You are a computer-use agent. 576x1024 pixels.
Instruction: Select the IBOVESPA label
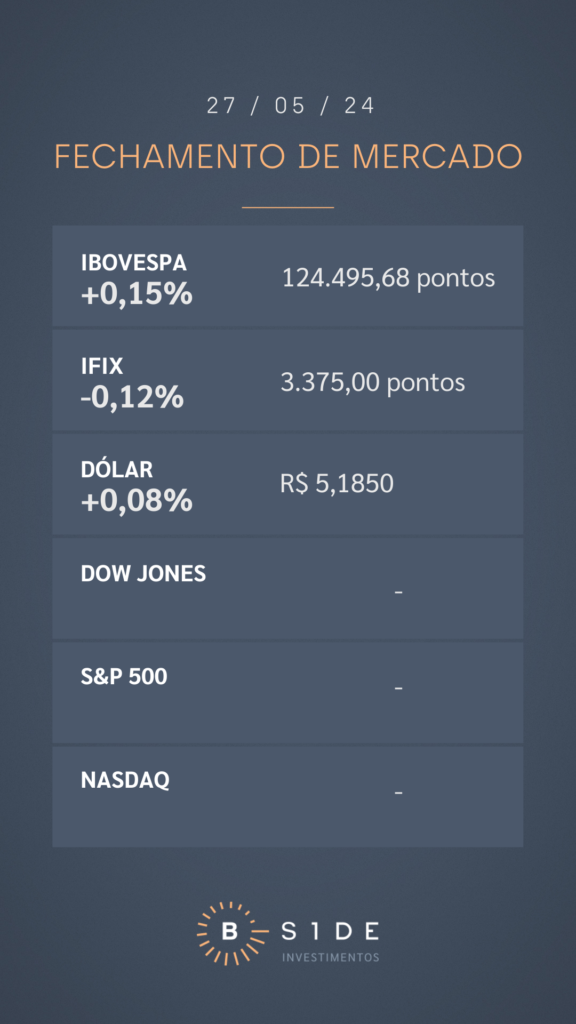(134, 263)
